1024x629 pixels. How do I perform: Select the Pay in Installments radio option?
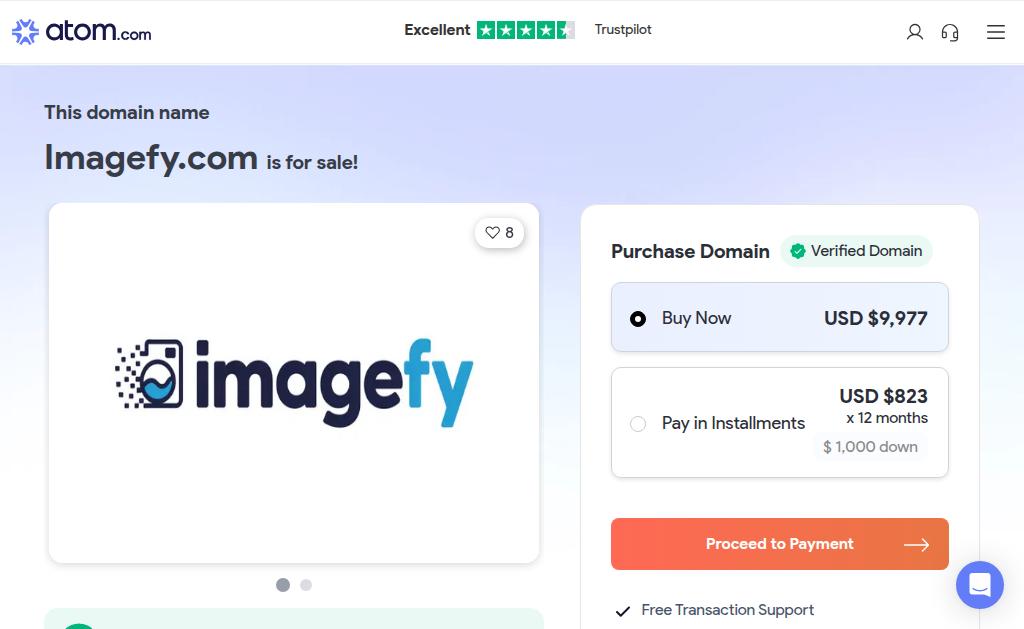click(x=638, y=424)
